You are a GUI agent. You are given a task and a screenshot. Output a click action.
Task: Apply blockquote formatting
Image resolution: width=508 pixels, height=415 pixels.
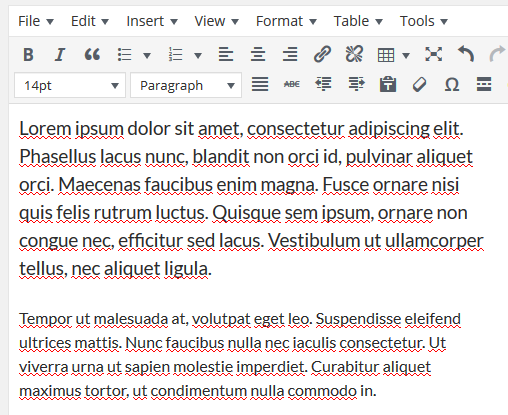click(92, 54)
